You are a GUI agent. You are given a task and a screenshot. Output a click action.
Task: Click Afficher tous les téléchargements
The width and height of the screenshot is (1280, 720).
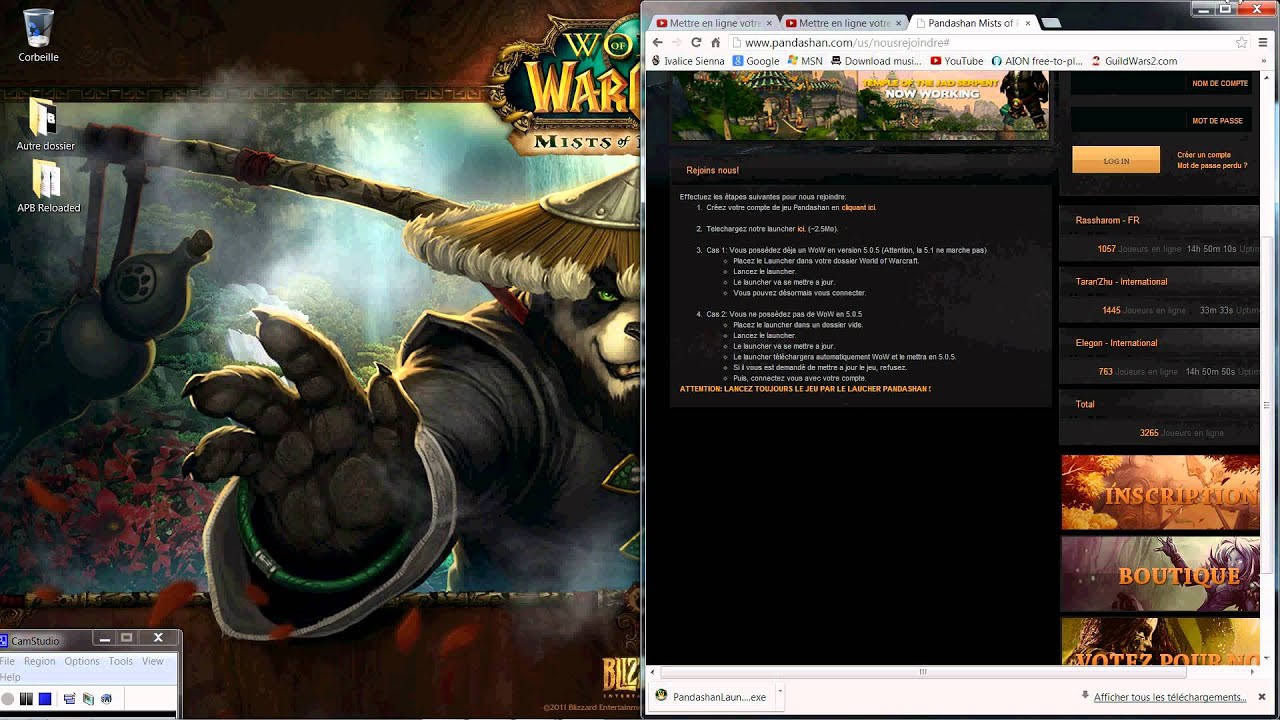click(1170, 697)
